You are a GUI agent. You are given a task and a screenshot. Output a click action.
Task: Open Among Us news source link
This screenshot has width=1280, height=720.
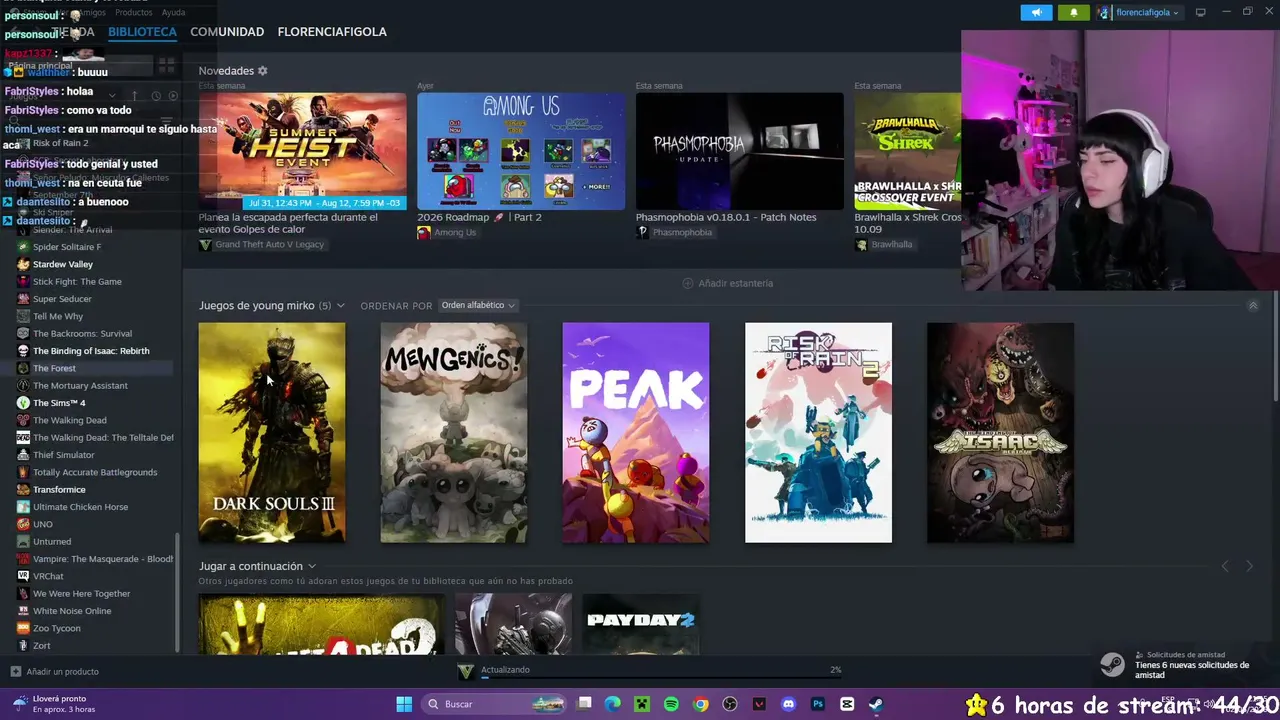(447, 233)
